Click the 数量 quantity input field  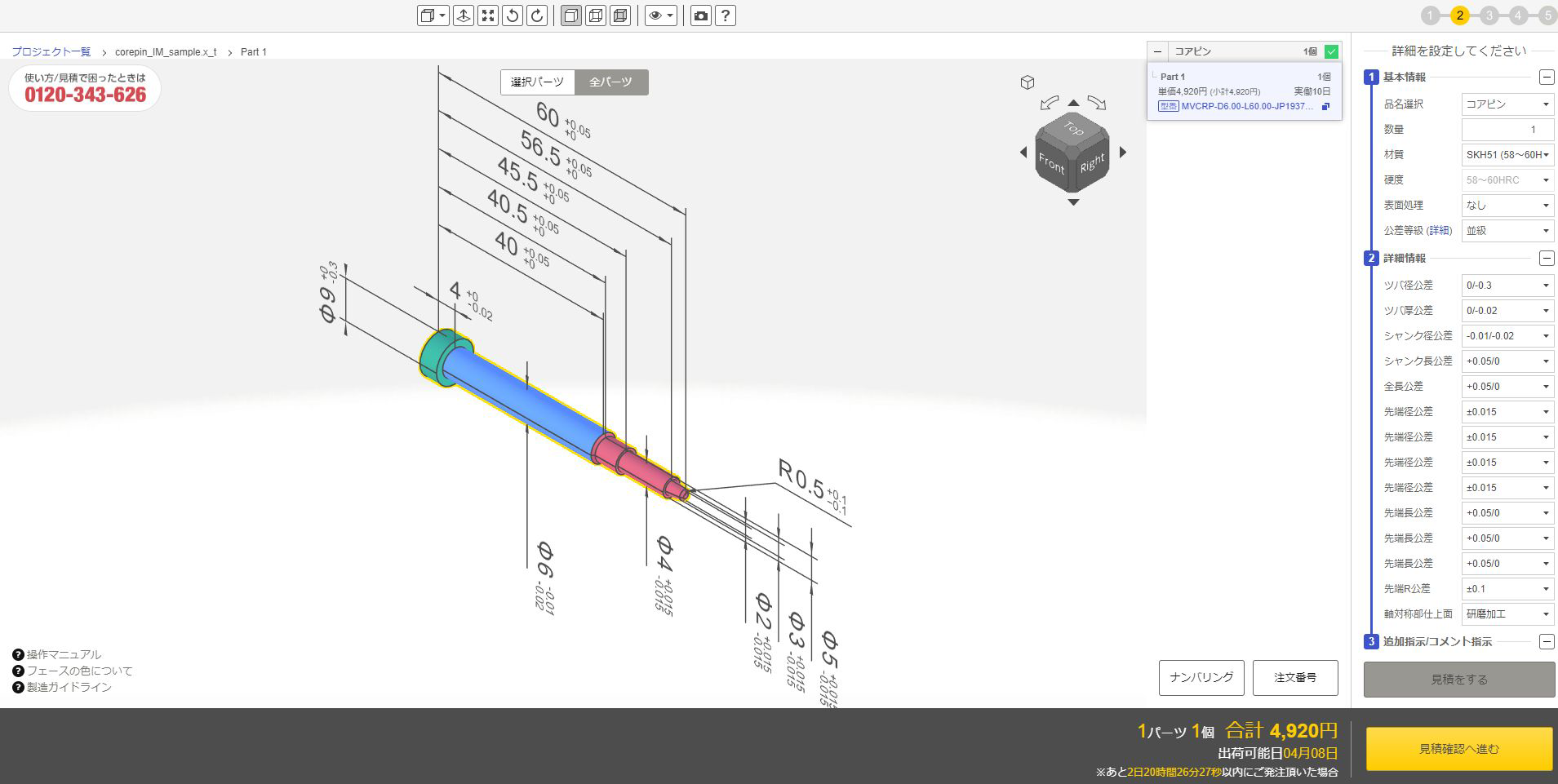1507,130
